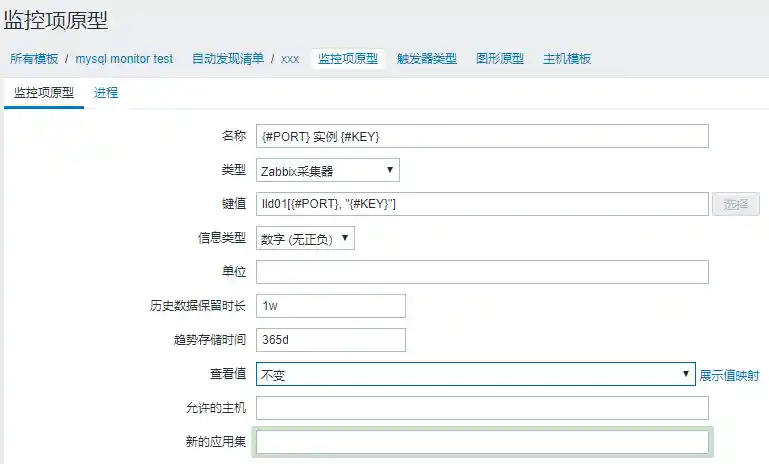
Task: Focus the 新的应用集 input field
Action: (x=481, y=442)
